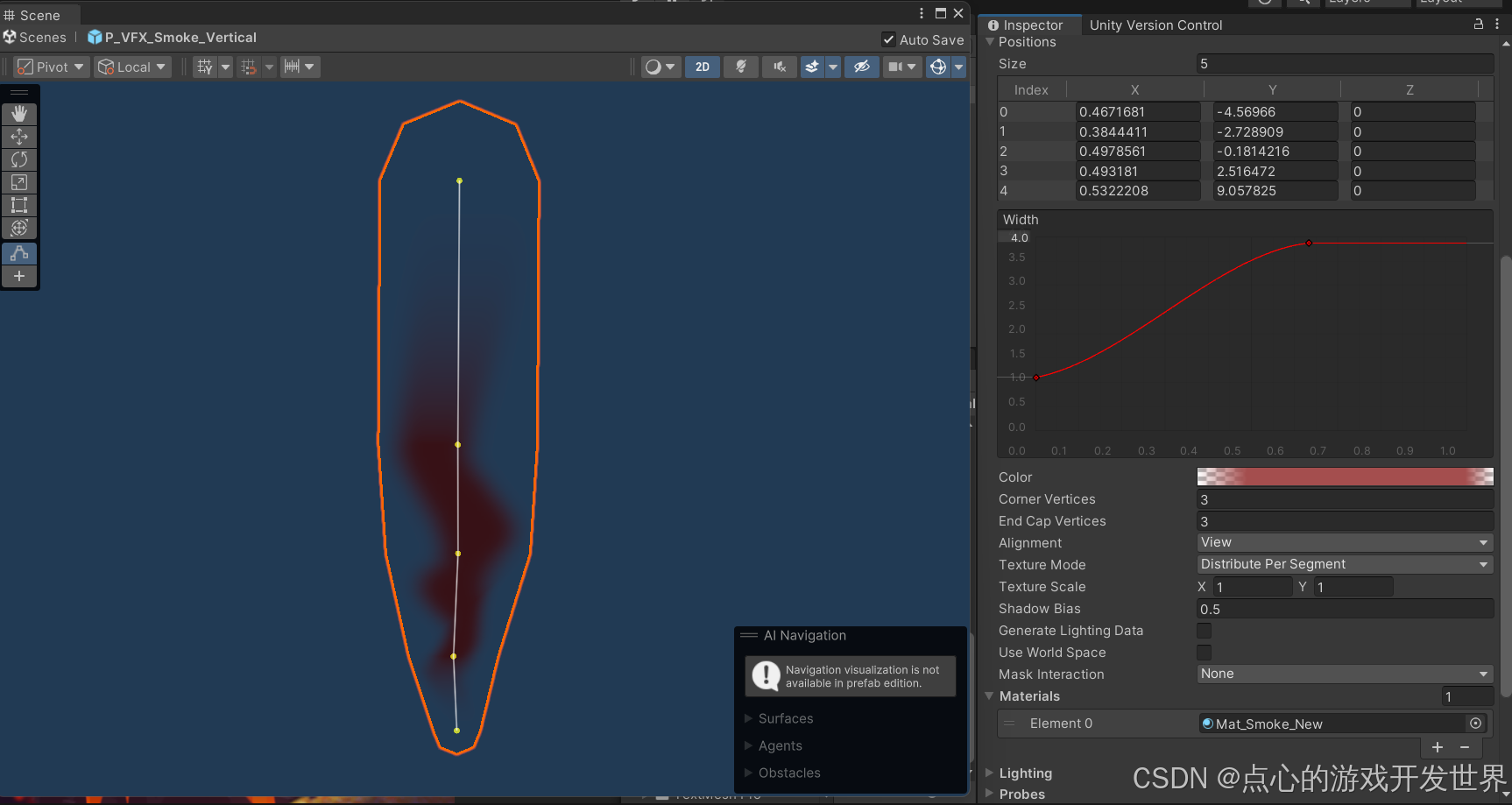The height and width of the screenshot is (805, 1512).
Task: Uncheck the Auto Save checkbox
Action: (889, 39)
